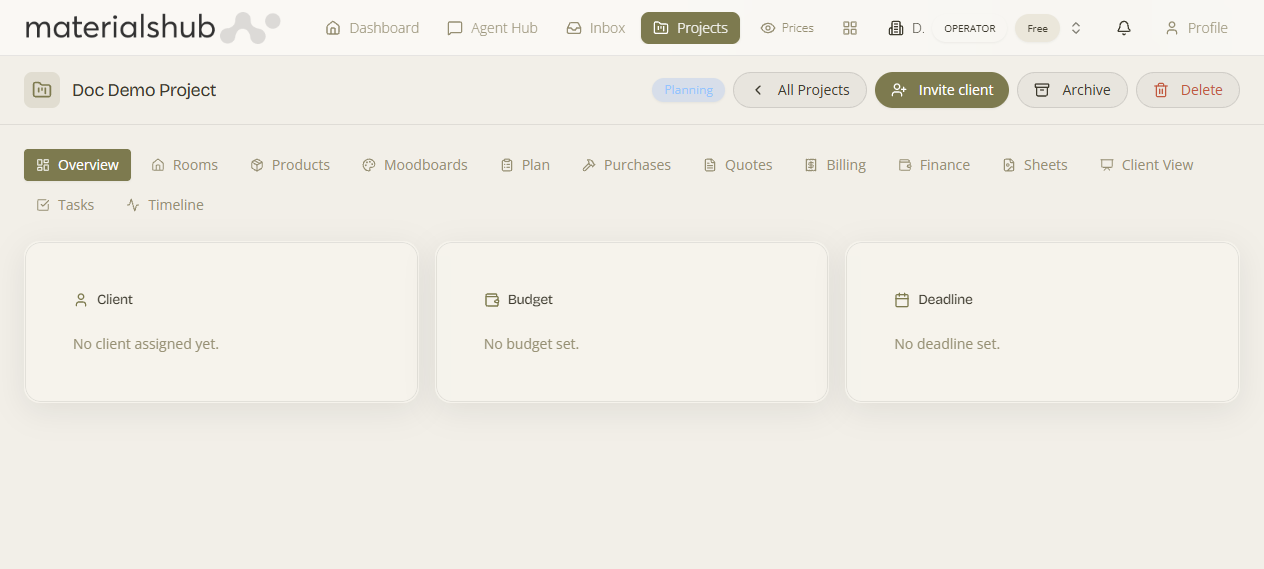Click the Budget wallet icon
This screenshot has height=569, width=1264.
click(x=492, y=300)
